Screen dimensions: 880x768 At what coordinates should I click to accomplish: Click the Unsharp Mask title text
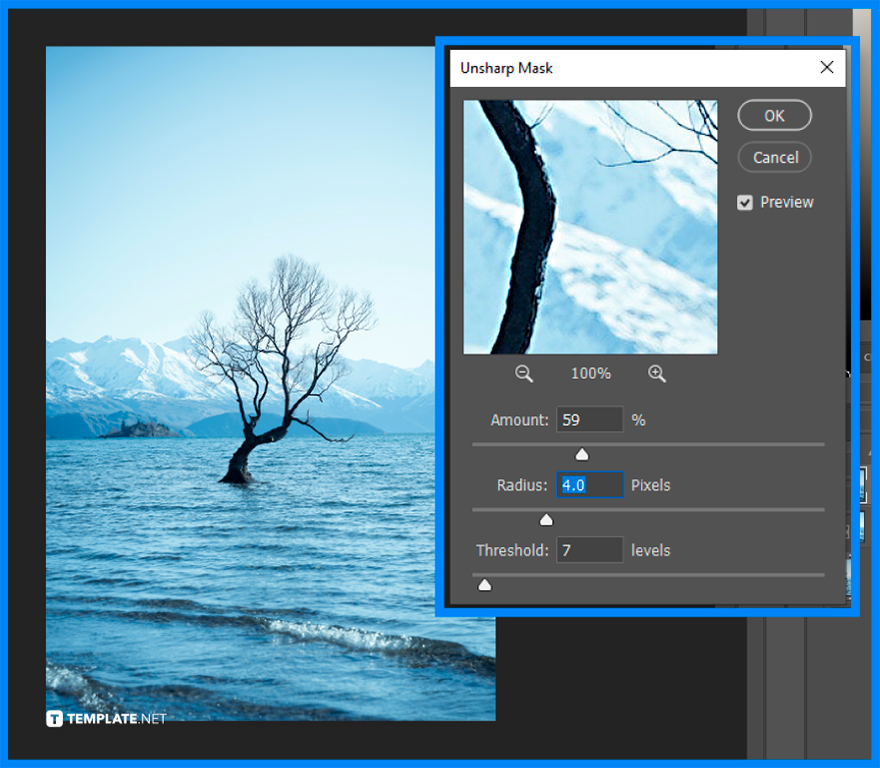coord(506,68)
